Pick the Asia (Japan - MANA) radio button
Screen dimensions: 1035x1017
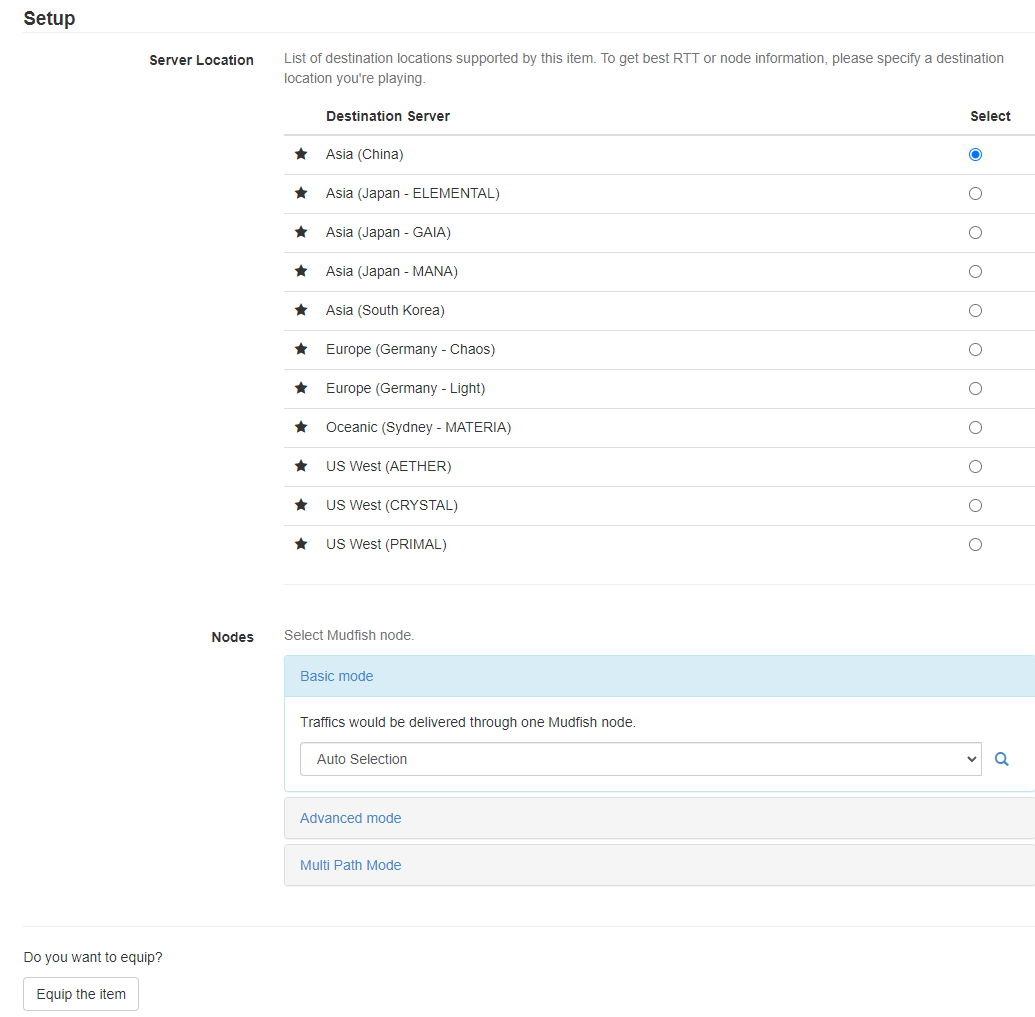click(x=975, y=272)
